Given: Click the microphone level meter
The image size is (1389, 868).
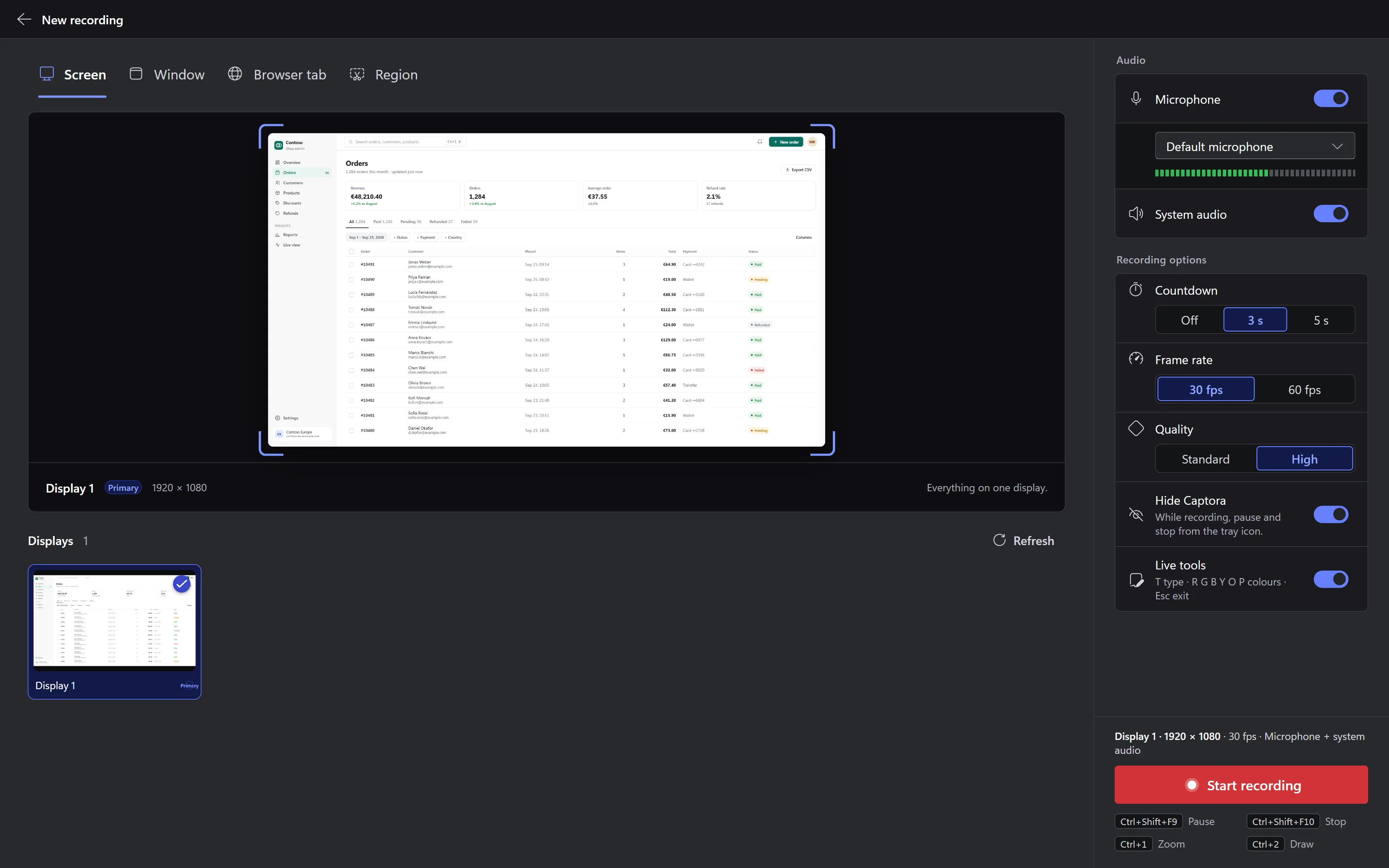Looking at the screenshot, I should 1255,173.
